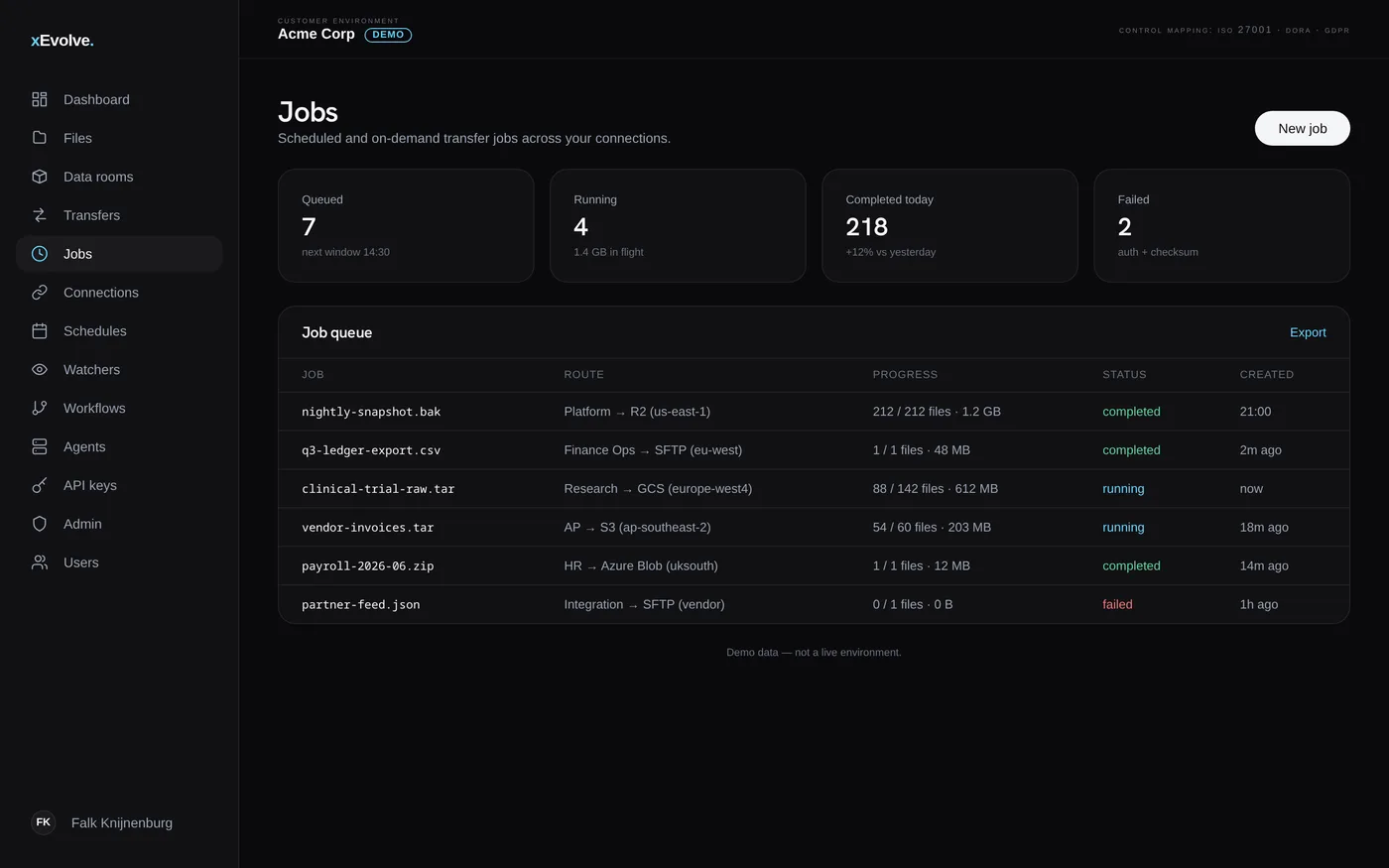The width and height of the screenshot is (1389, 868).
Task: Click the Users people icon
Action: click(x=40, y=562)
